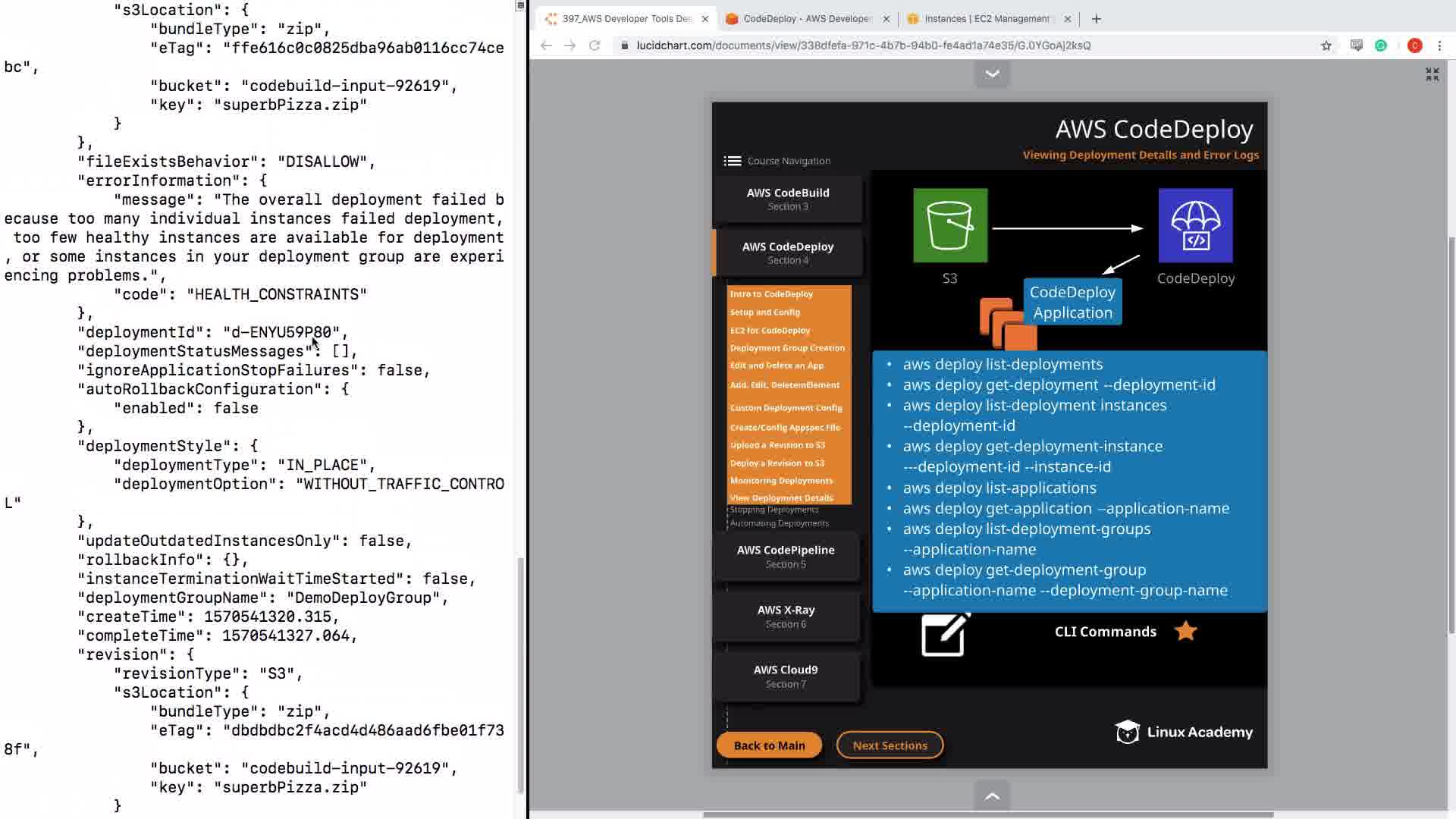The height and width of the screenshot is (819, 1456).
Task: Click the browser vertical scrollbar
Action: tap(1451, 432)
